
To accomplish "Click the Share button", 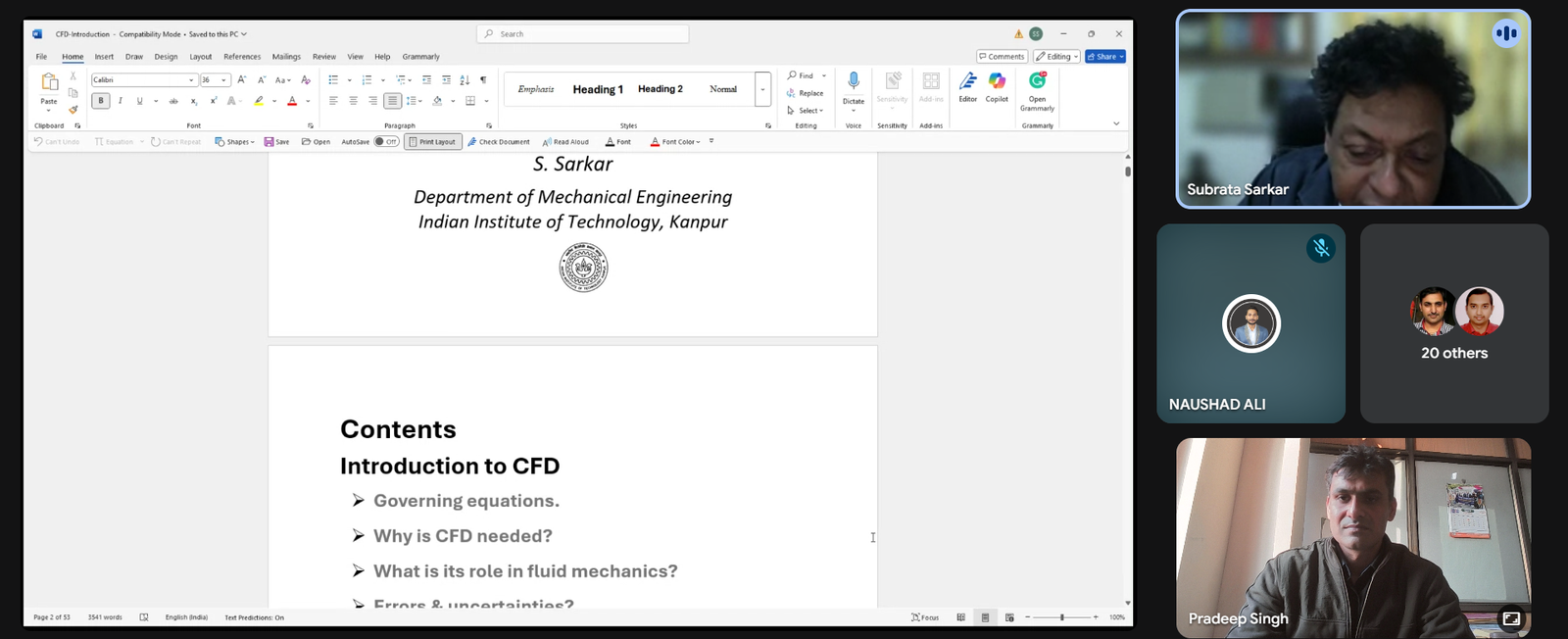I will click(x=1104, y=57).
